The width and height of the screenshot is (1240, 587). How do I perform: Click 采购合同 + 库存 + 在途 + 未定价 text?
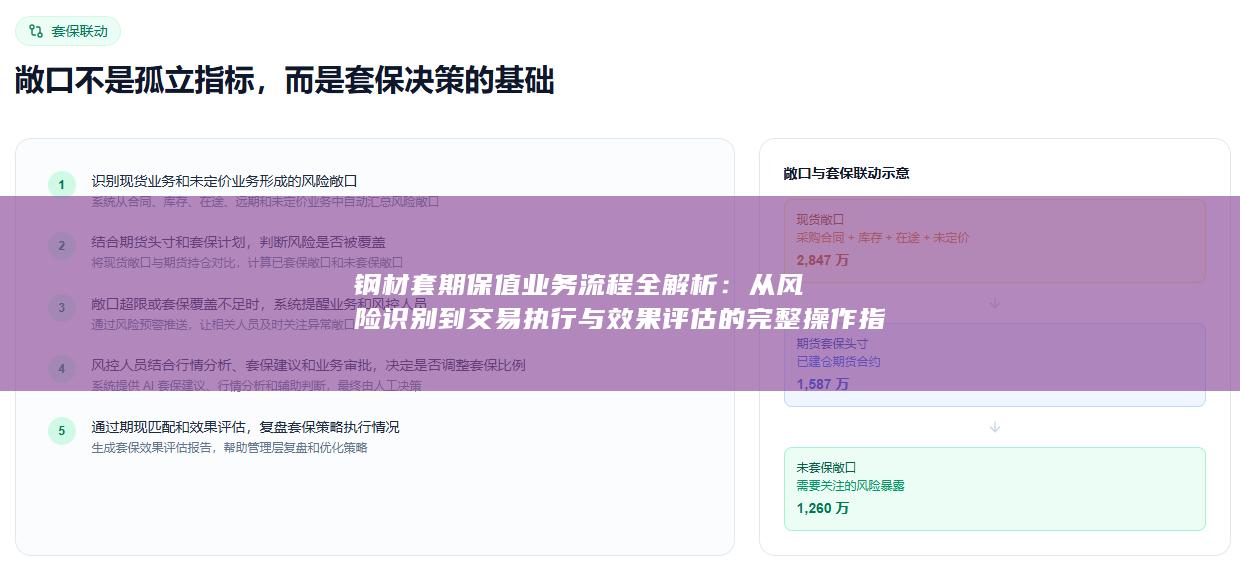(x=882, y=238)
